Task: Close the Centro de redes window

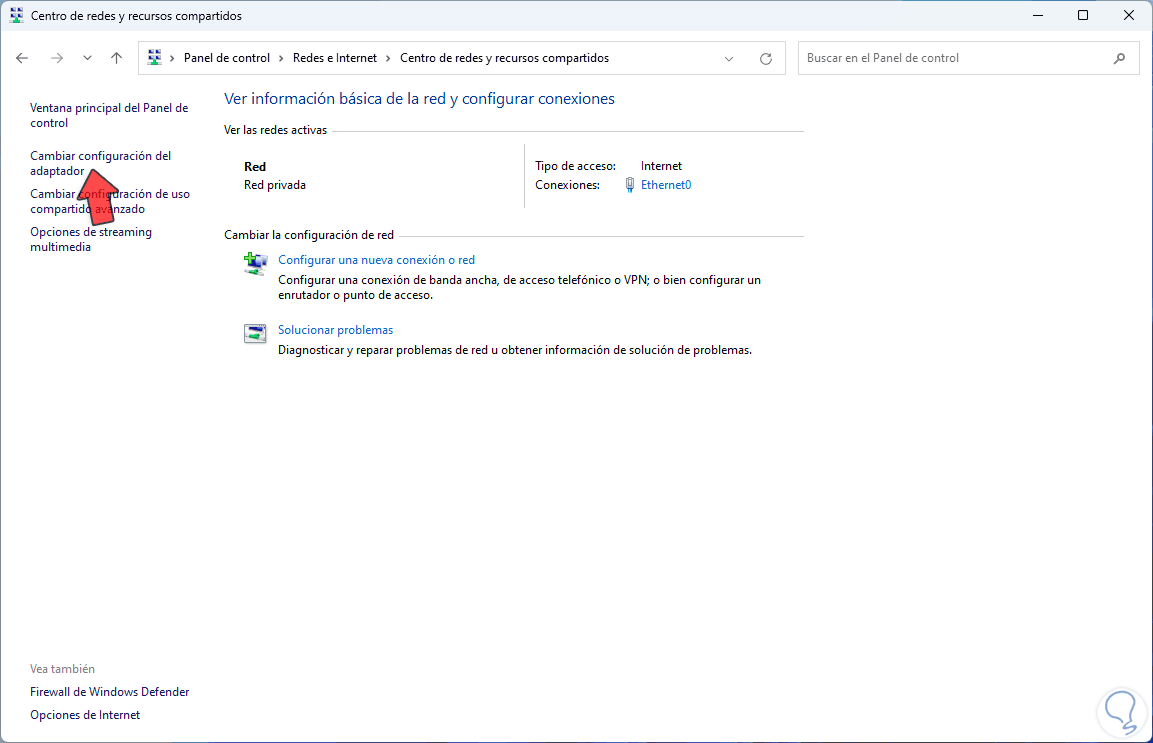Action: point(1129,15)
